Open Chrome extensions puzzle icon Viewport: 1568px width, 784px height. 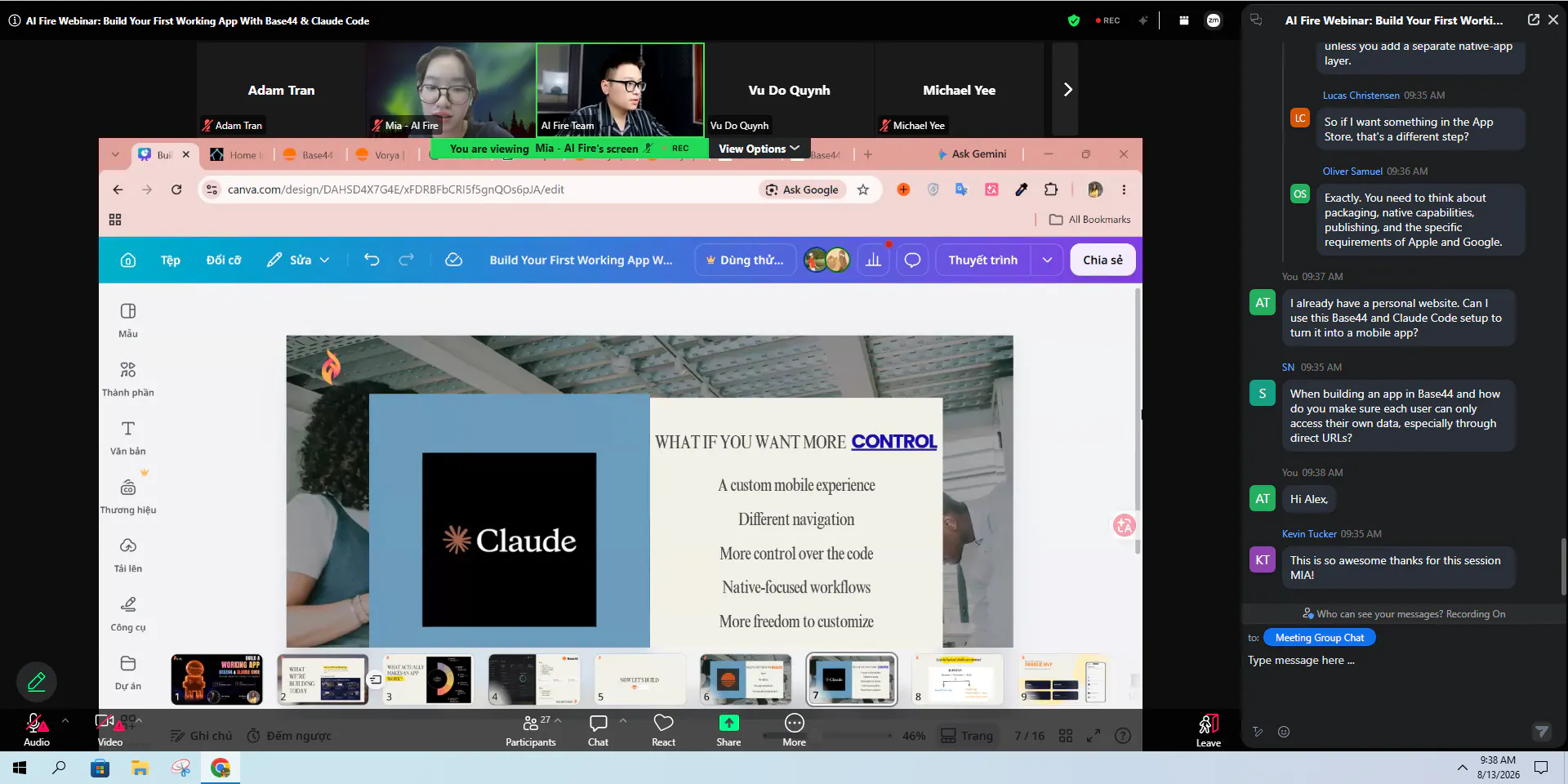point(1051,189)
